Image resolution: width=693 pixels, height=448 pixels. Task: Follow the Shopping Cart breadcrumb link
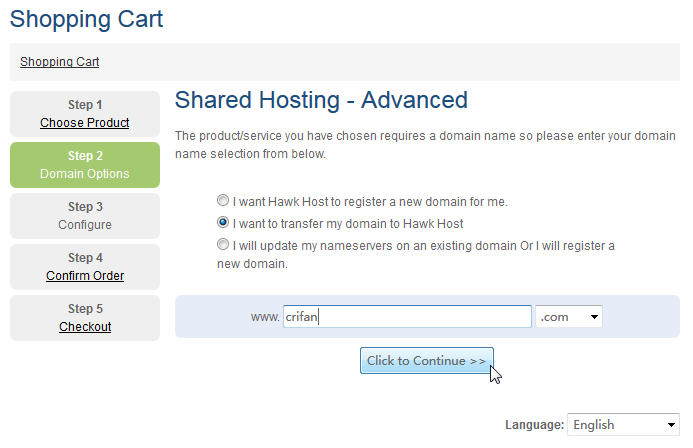click(x=59, y=62)
